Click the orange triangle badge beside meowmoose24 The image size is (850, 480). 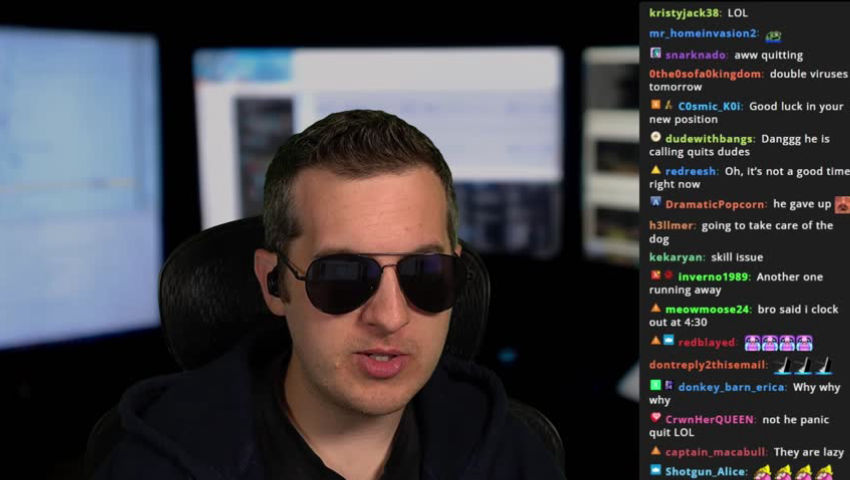pos(655,308)
